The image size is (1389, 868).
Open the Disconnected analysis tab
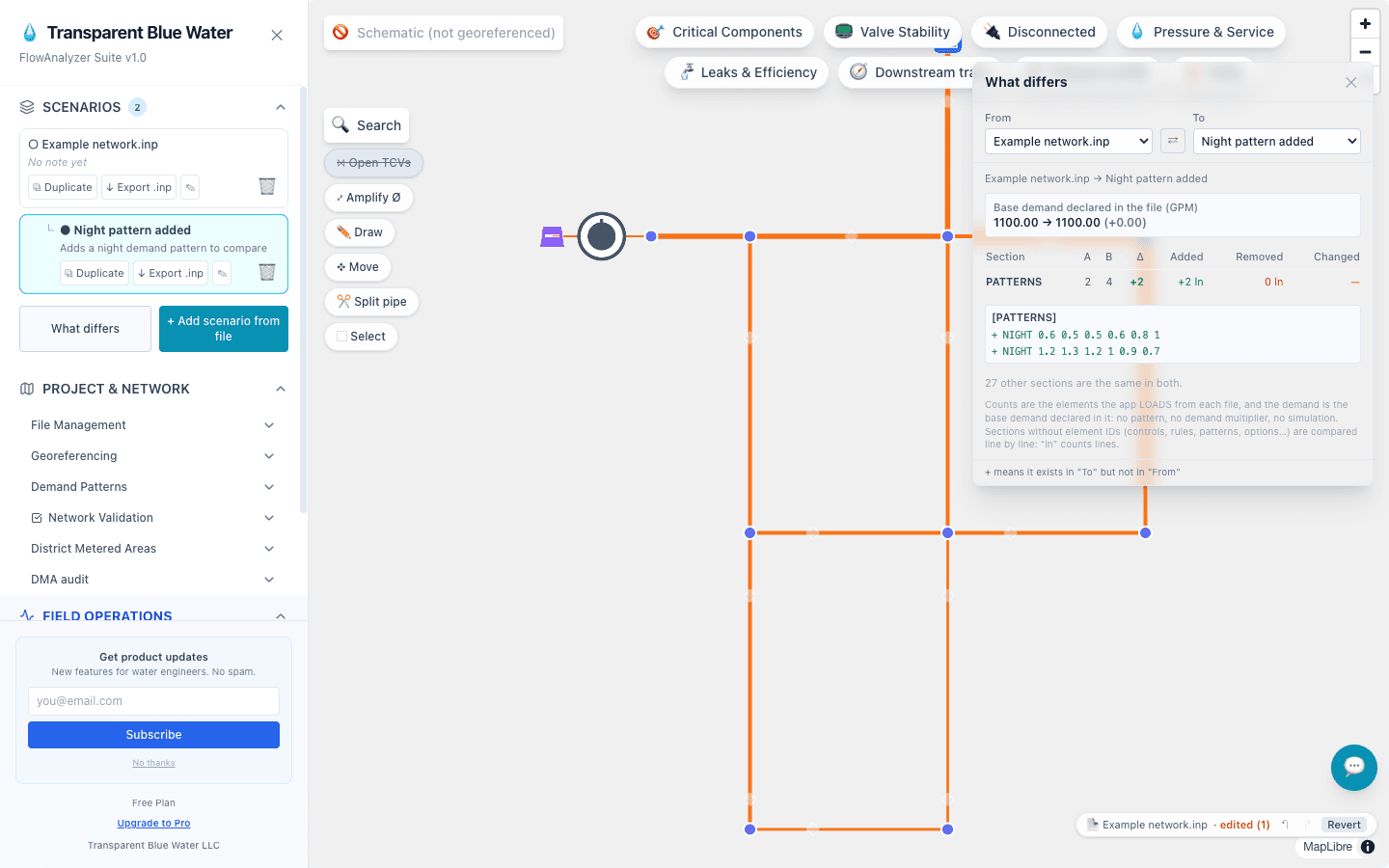[1039, 32]
